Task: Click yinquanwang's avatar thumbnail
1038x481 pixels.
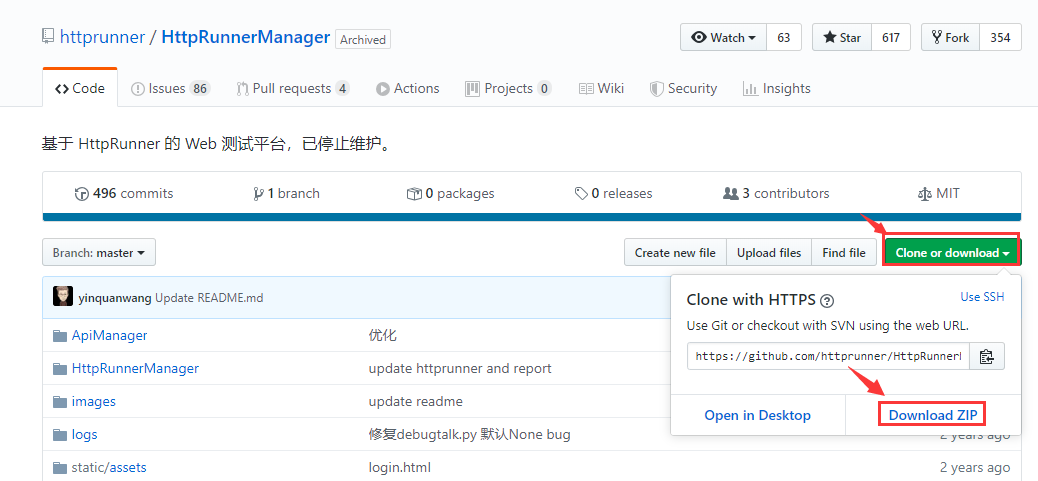Action: pyautogui.click(x=63, y=296)
